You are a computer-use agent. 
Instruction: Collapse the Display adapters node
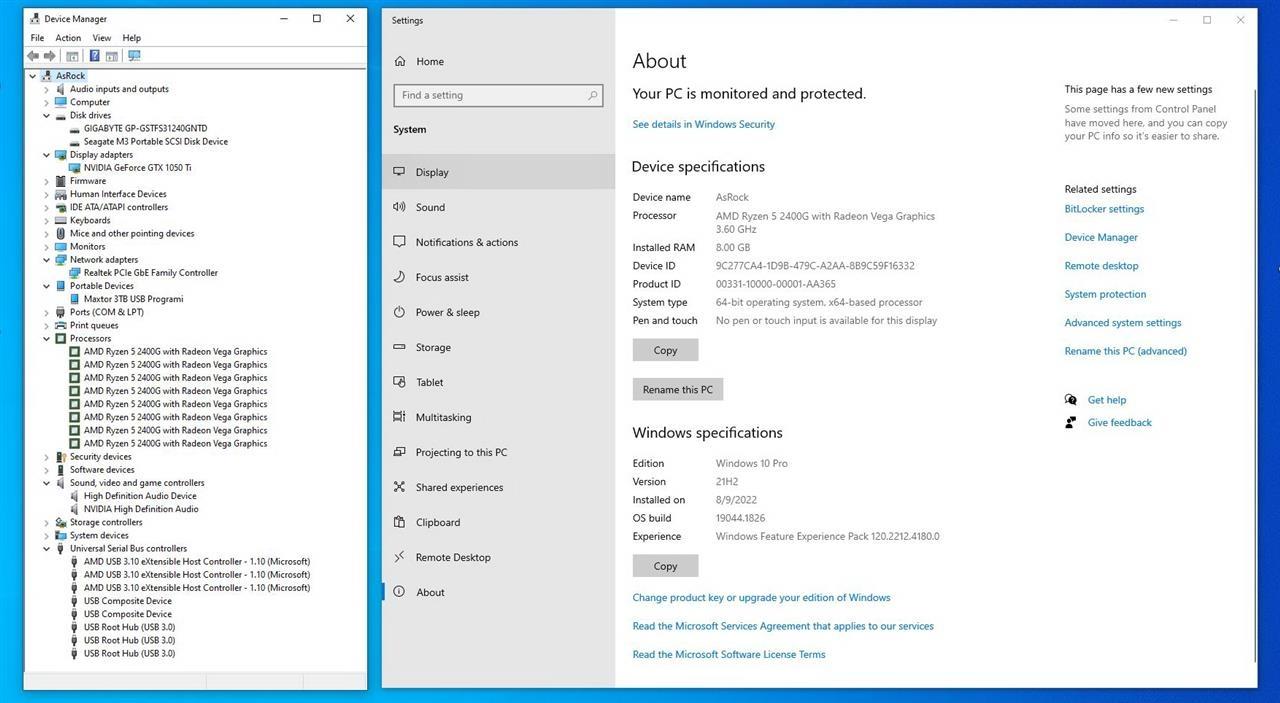[46, 155]
